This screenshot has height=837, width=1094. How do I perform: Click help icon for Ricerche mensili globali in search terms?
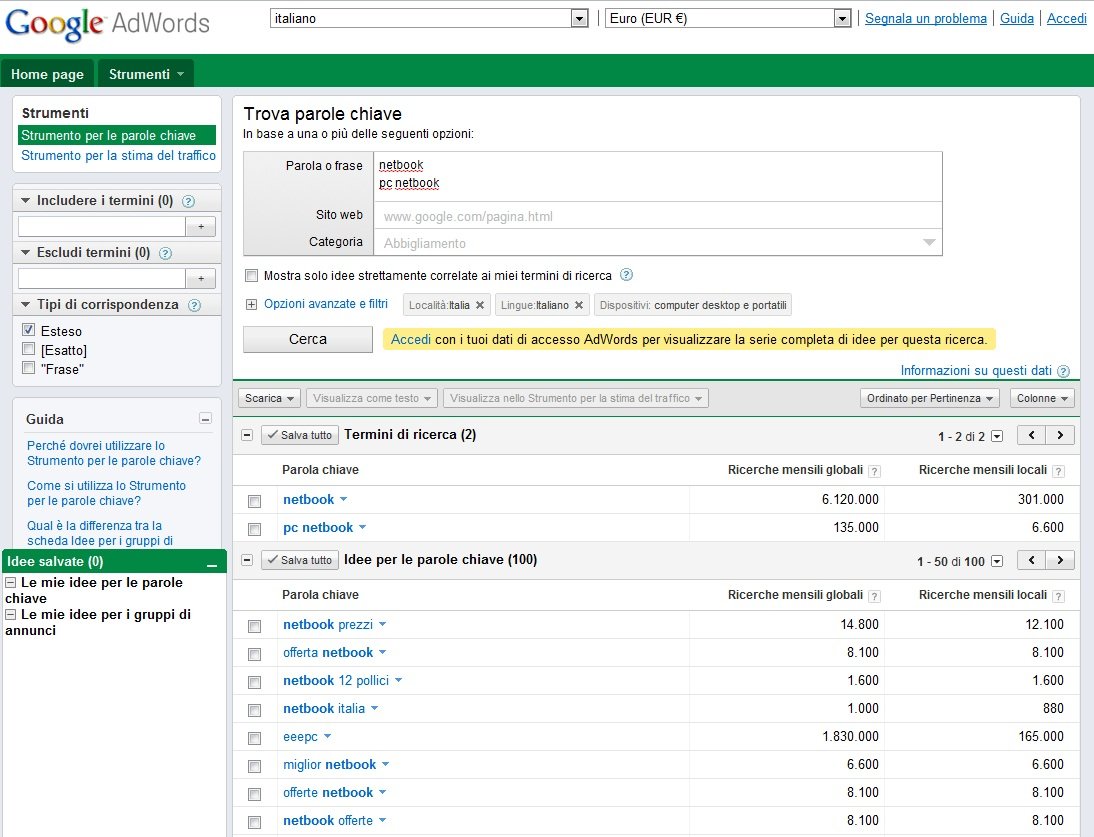(874, 472)
